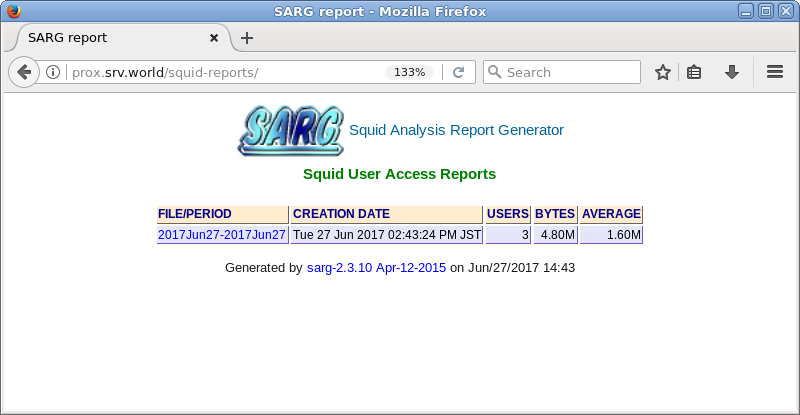This screenshot has width=800, height=415.
Task: Follow the sarg-2.3.10 Apr-12-2015 link
Action: [376, 268]
